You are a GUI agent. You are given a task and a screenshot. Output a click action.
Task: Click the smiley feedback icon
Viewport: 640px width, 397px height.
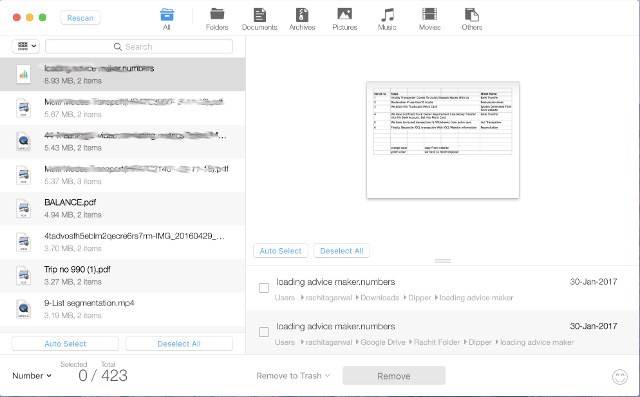[x=620, y=377]
